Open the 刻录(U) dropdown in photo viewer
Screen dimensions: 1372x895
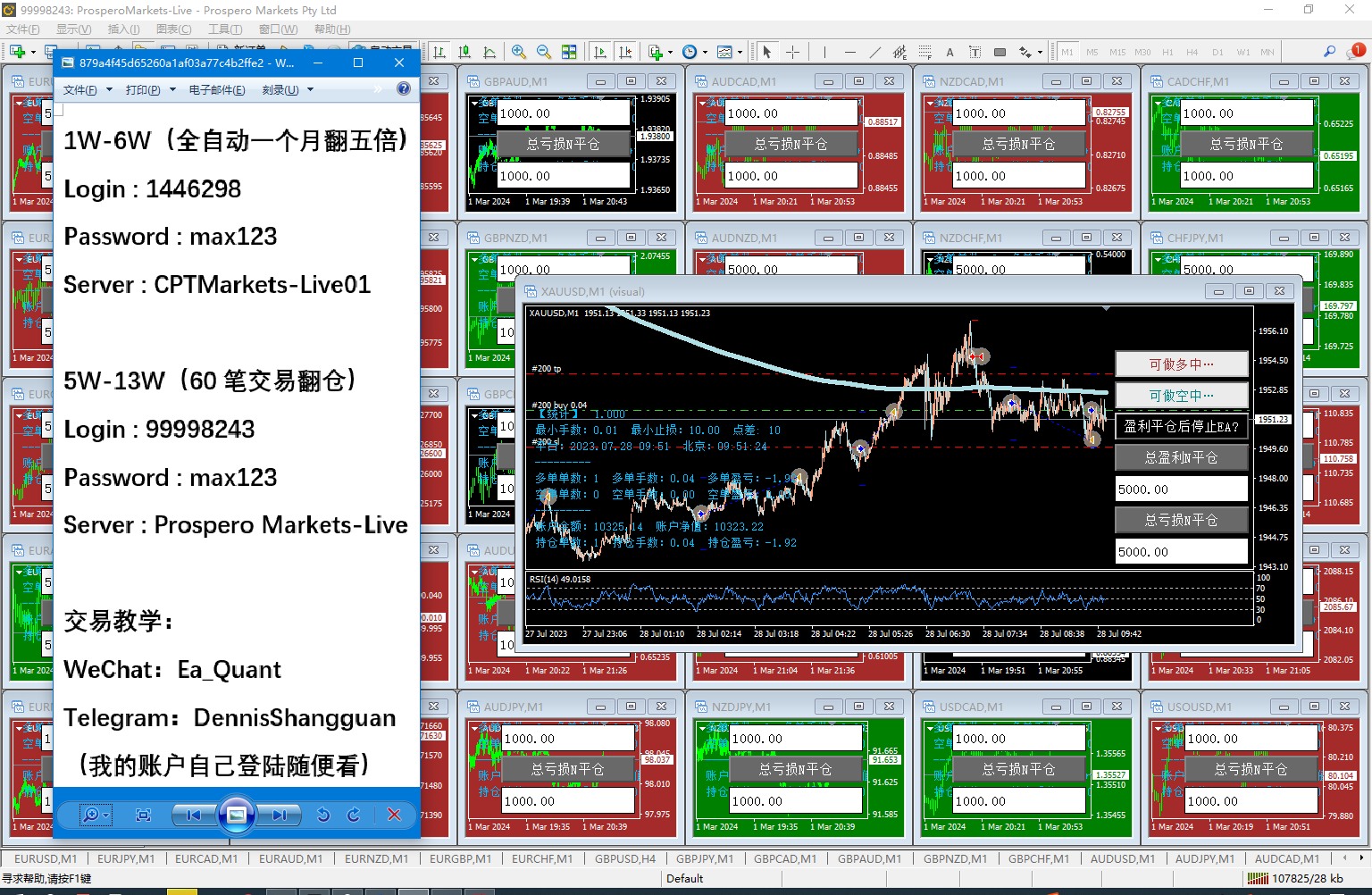(287, 90)
